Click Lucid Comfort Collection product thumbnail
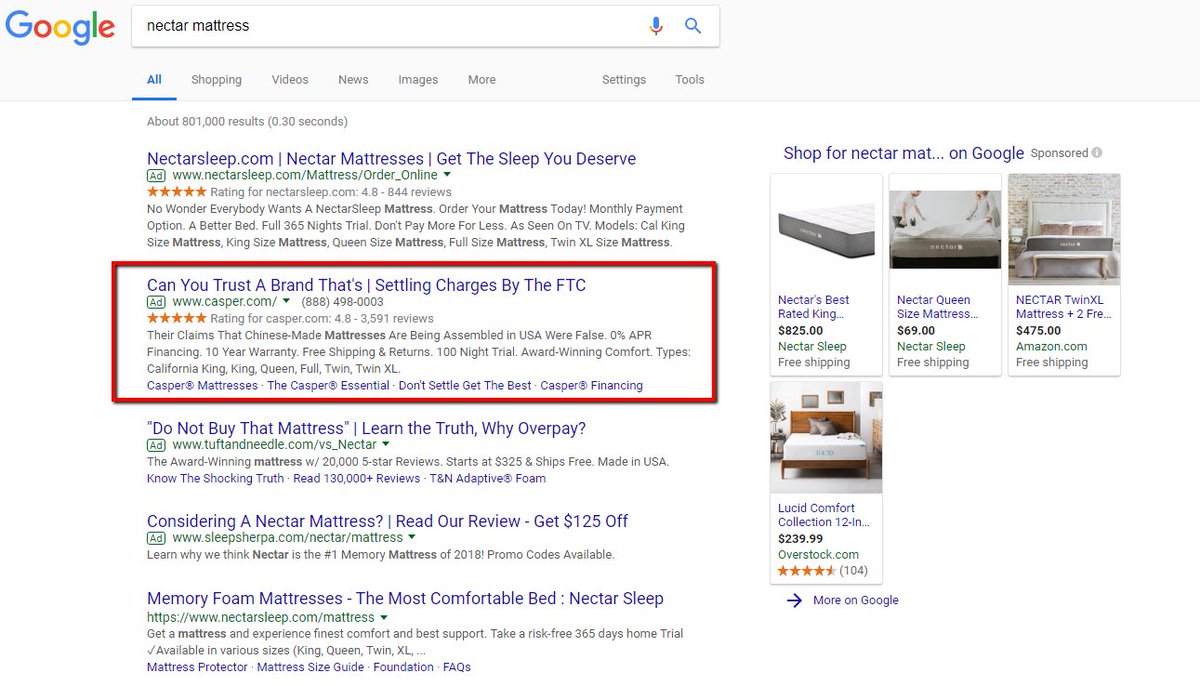Screen dimensions: 1200x686 (x=826, y=438)
